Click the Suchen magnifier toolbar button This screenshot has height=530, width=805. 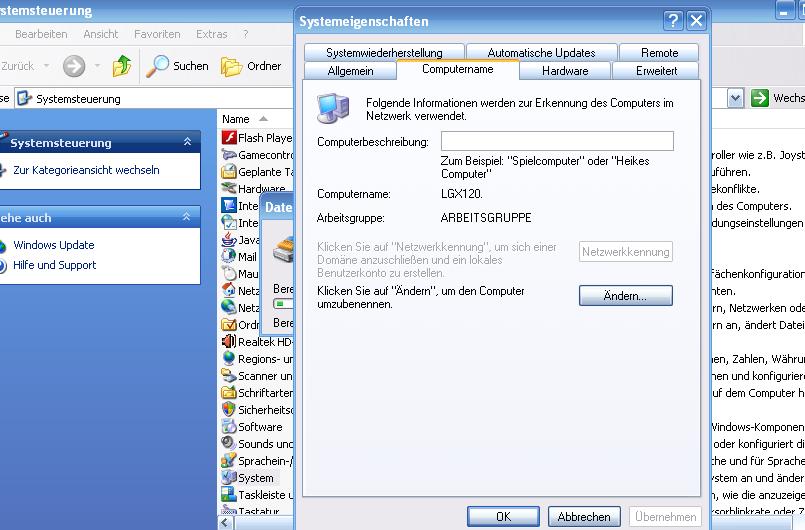click(177, 66)
